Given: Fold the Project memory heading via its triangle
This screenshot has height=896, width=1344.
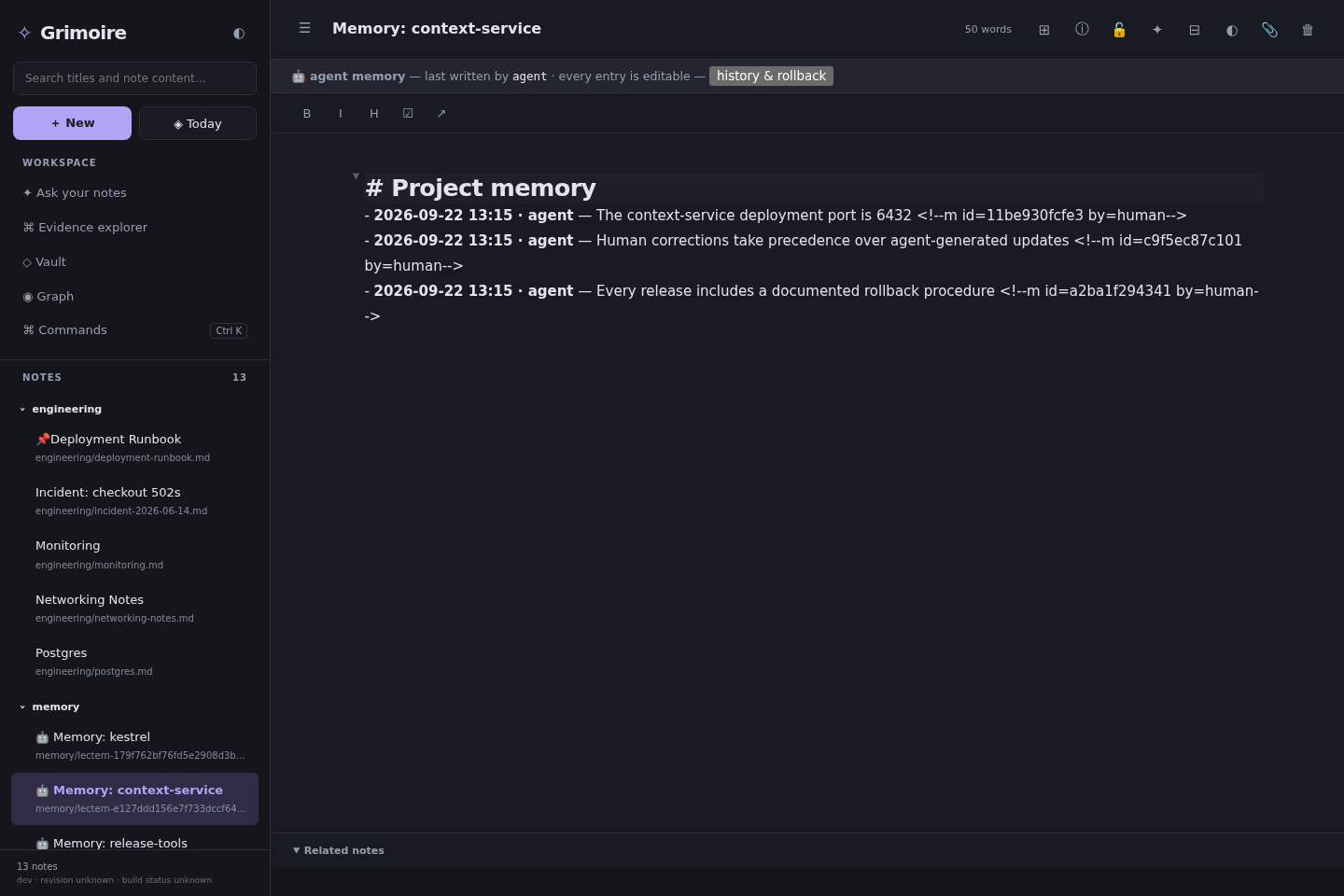Looking at the screenshot, I should (x=356, y=175).
